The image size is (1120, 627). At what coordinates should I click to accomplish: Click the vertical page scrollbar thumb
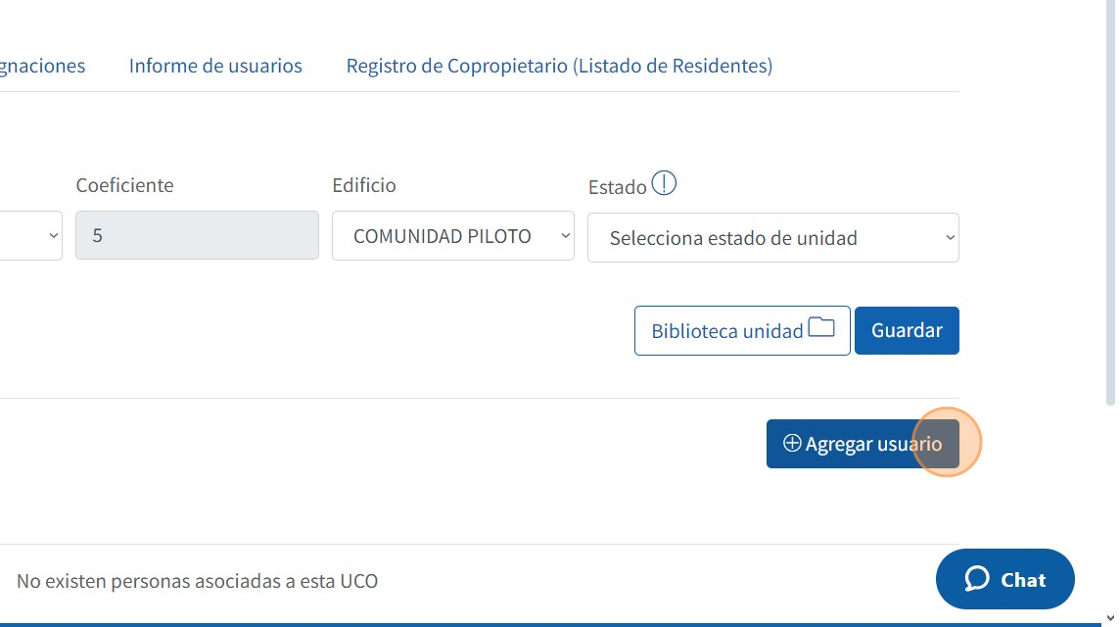click(1110, 200)
